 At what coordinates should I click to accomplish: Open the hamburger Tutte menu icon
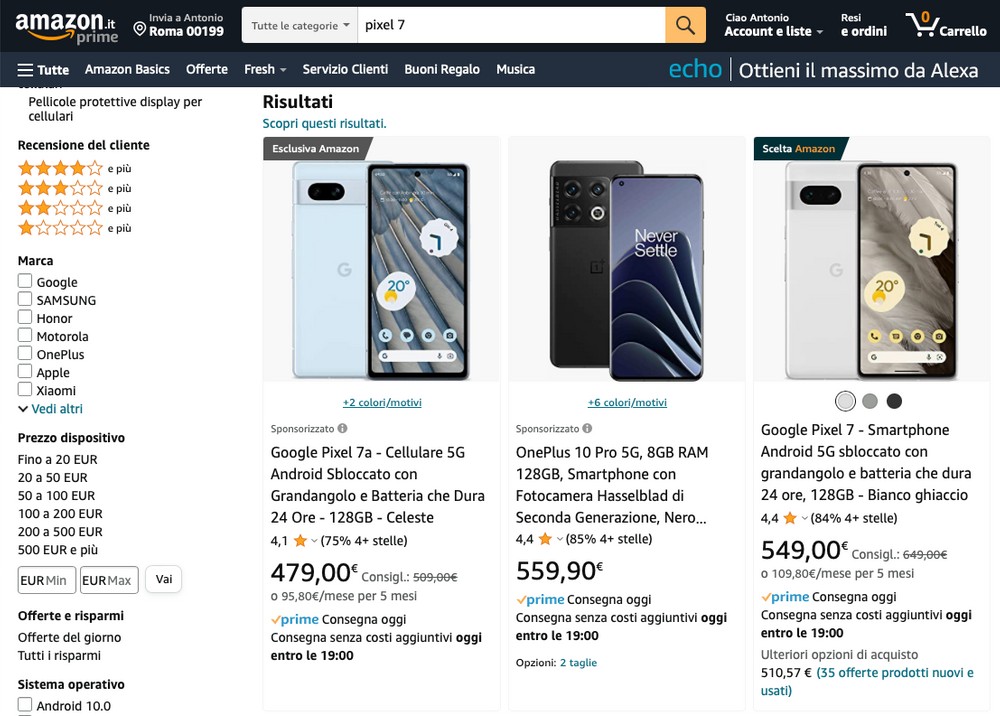(26, 70)
